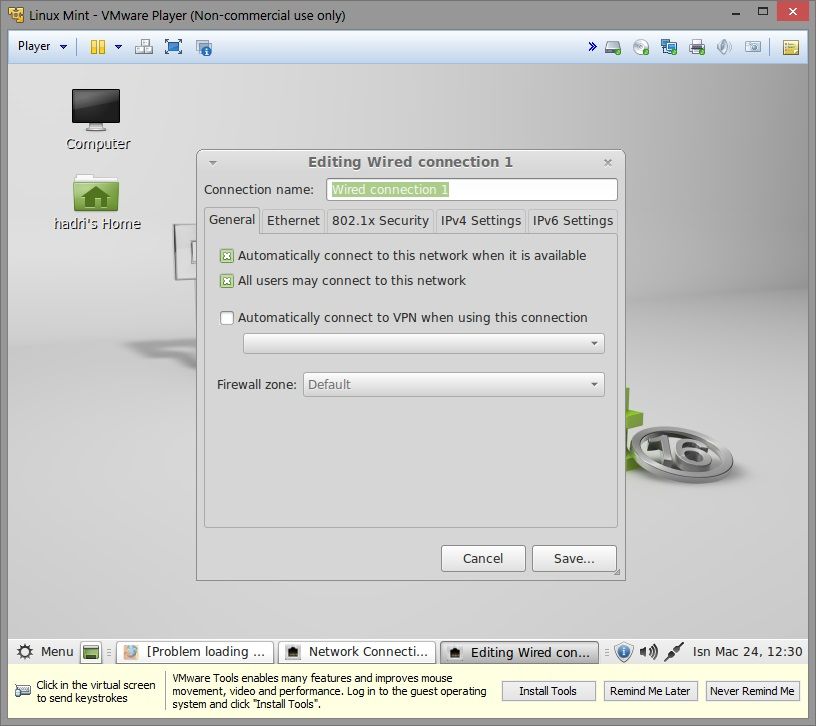Switch to Network Connections taskbar window
This screenshot has width=816, height=726.
coord(356,652)
